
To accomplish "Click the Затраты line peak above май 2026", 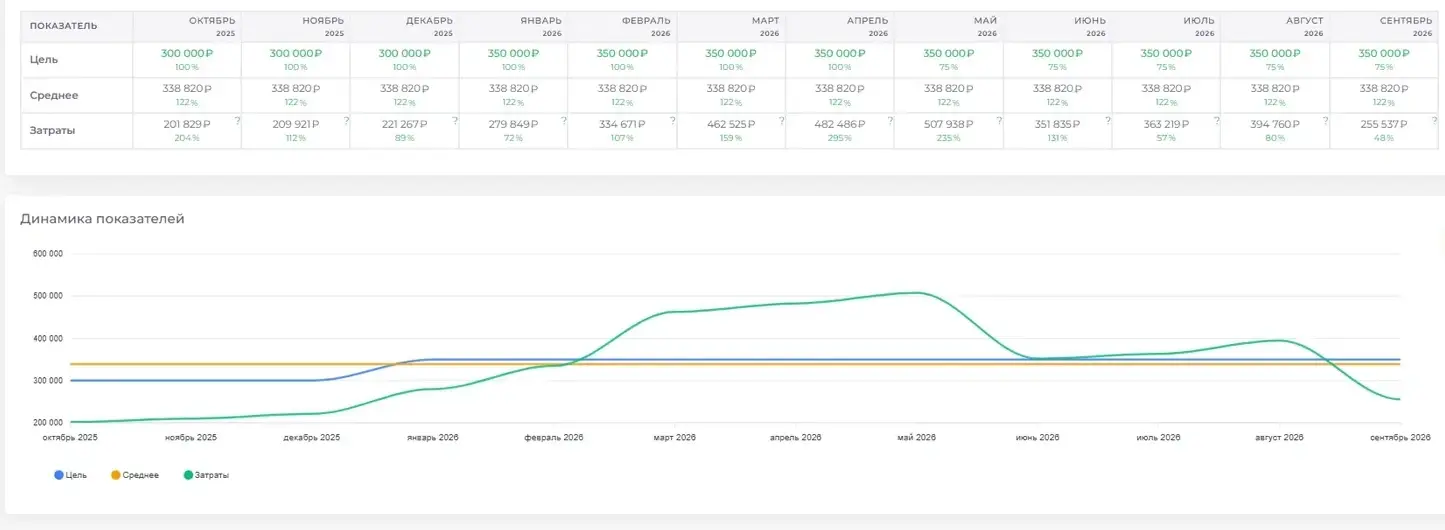I will pyautogui.click(x=917, y=293).
